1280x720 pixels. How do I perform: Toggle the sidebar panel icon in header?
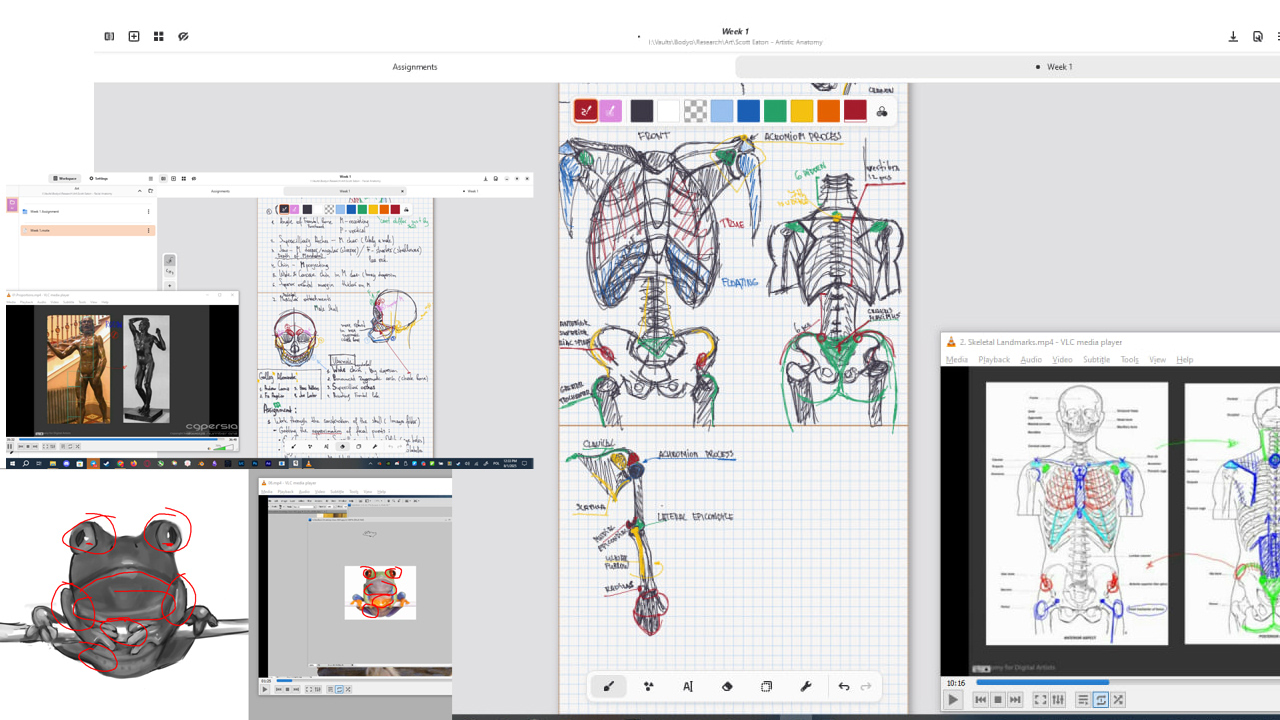[109, 36]
